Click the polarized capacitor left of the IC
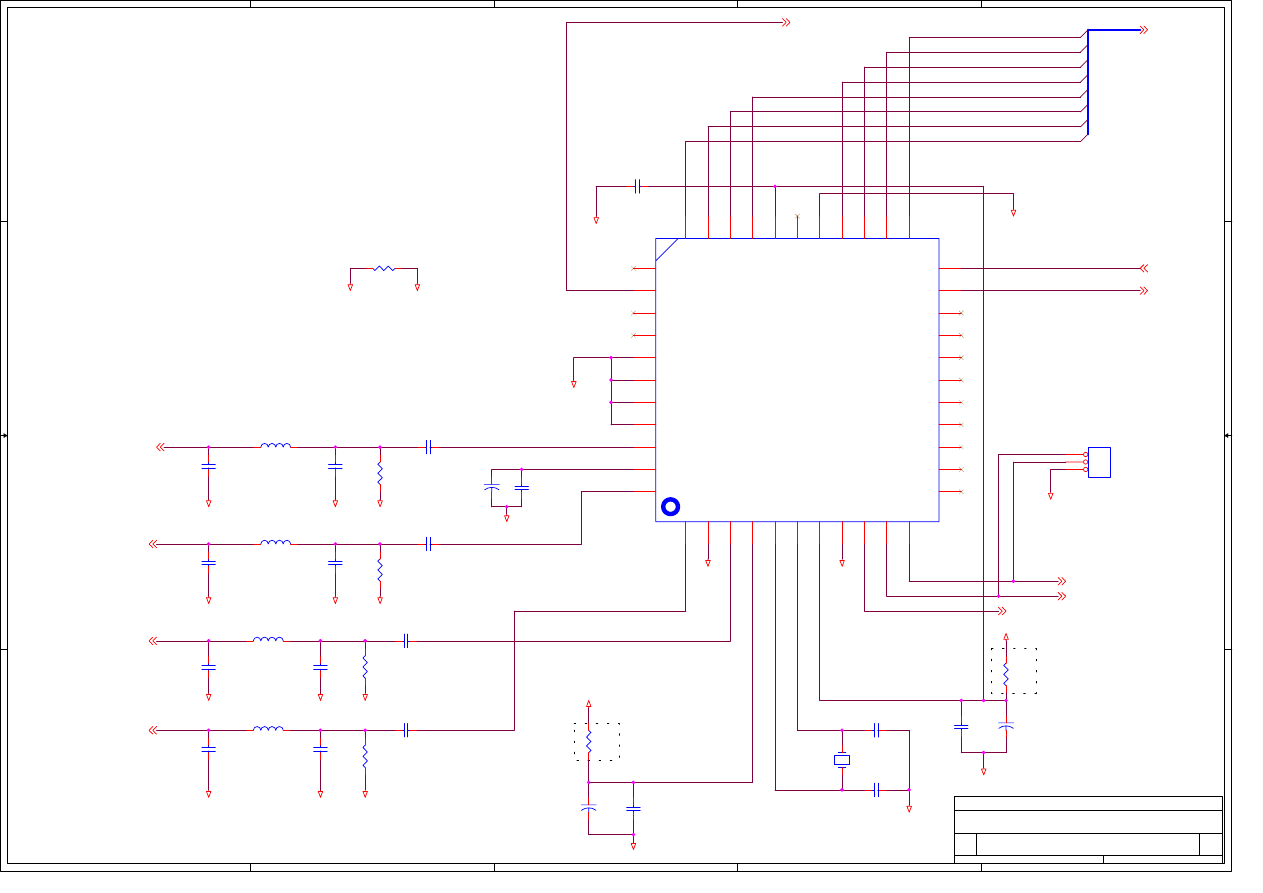Screen dimensions: 1263x893 [x=491, y=487]
